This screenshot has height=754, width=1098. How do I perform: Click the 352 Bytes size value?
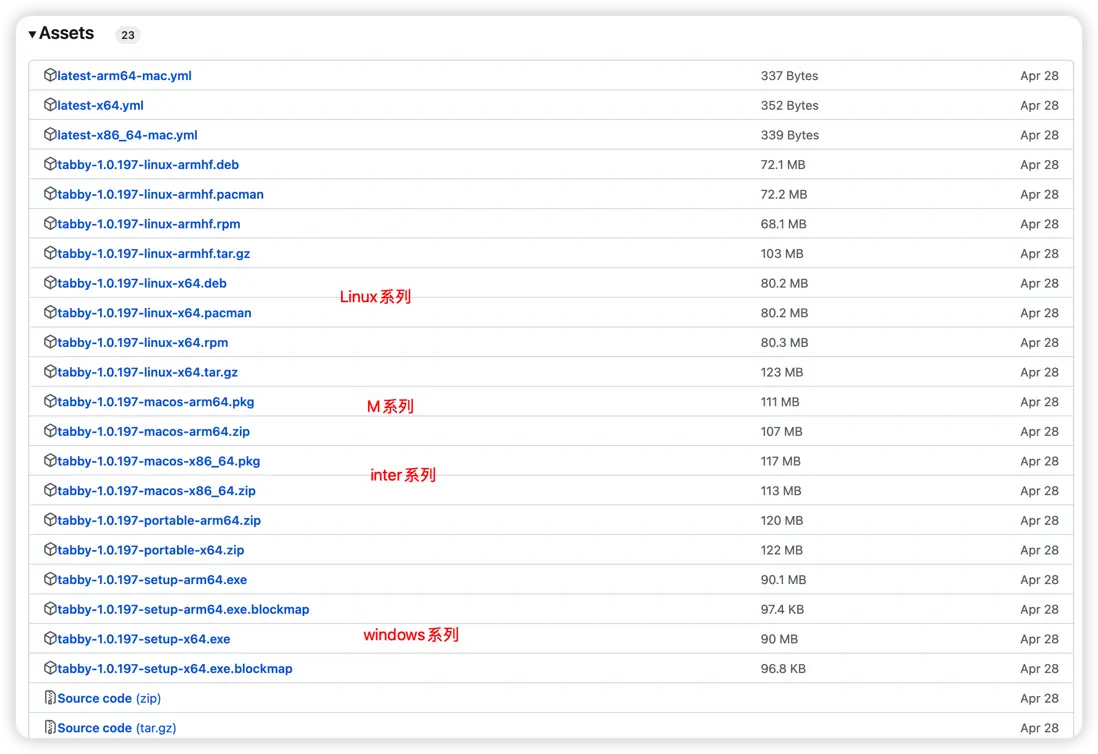click(x=789, y=106)
